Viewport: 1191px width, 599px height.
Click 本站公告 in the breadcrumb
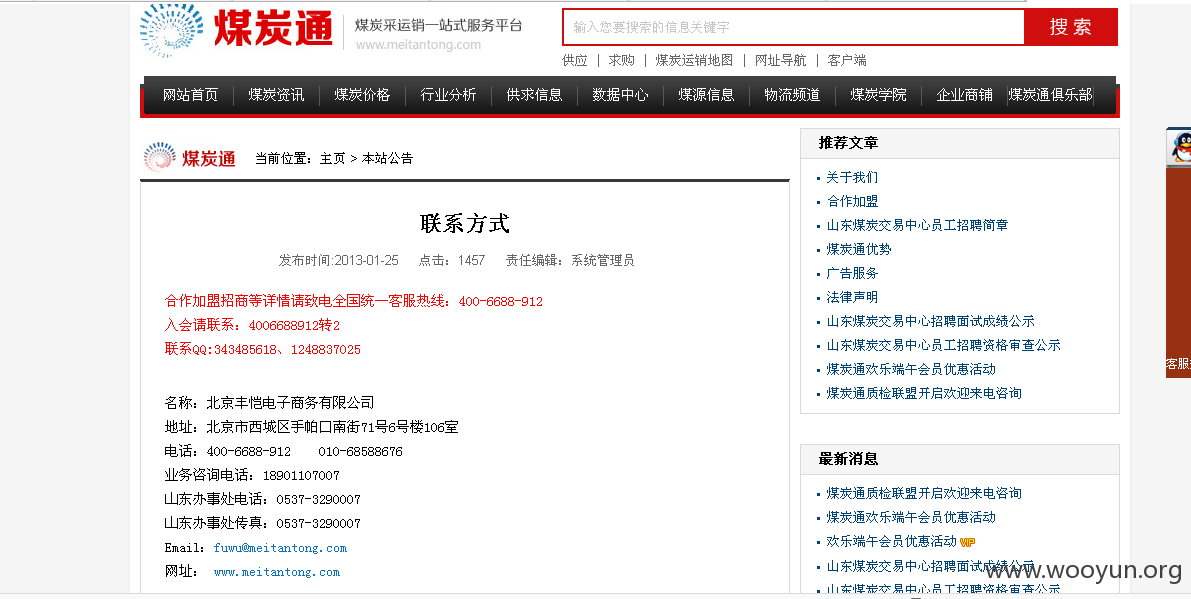coord(387,158)
